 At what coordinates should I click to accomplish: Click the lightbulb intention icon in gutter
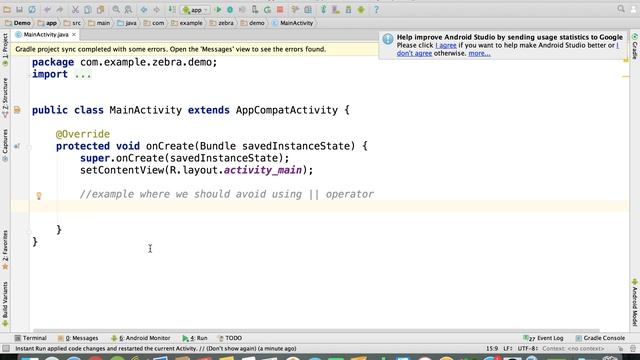coord(39,196)
